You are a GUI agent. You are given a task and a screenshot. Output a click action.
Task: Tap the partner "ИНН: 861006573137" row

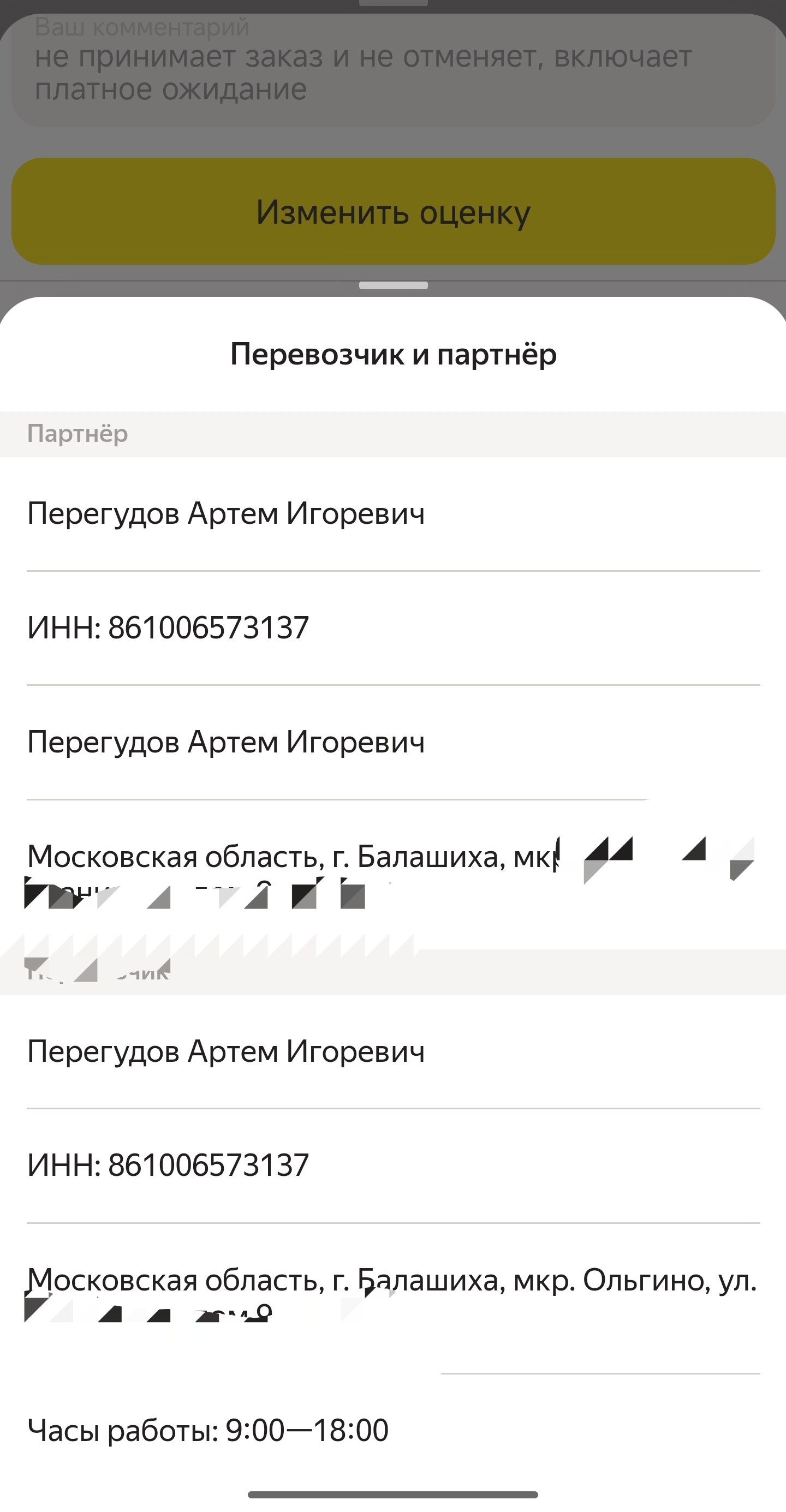point(392,627)
